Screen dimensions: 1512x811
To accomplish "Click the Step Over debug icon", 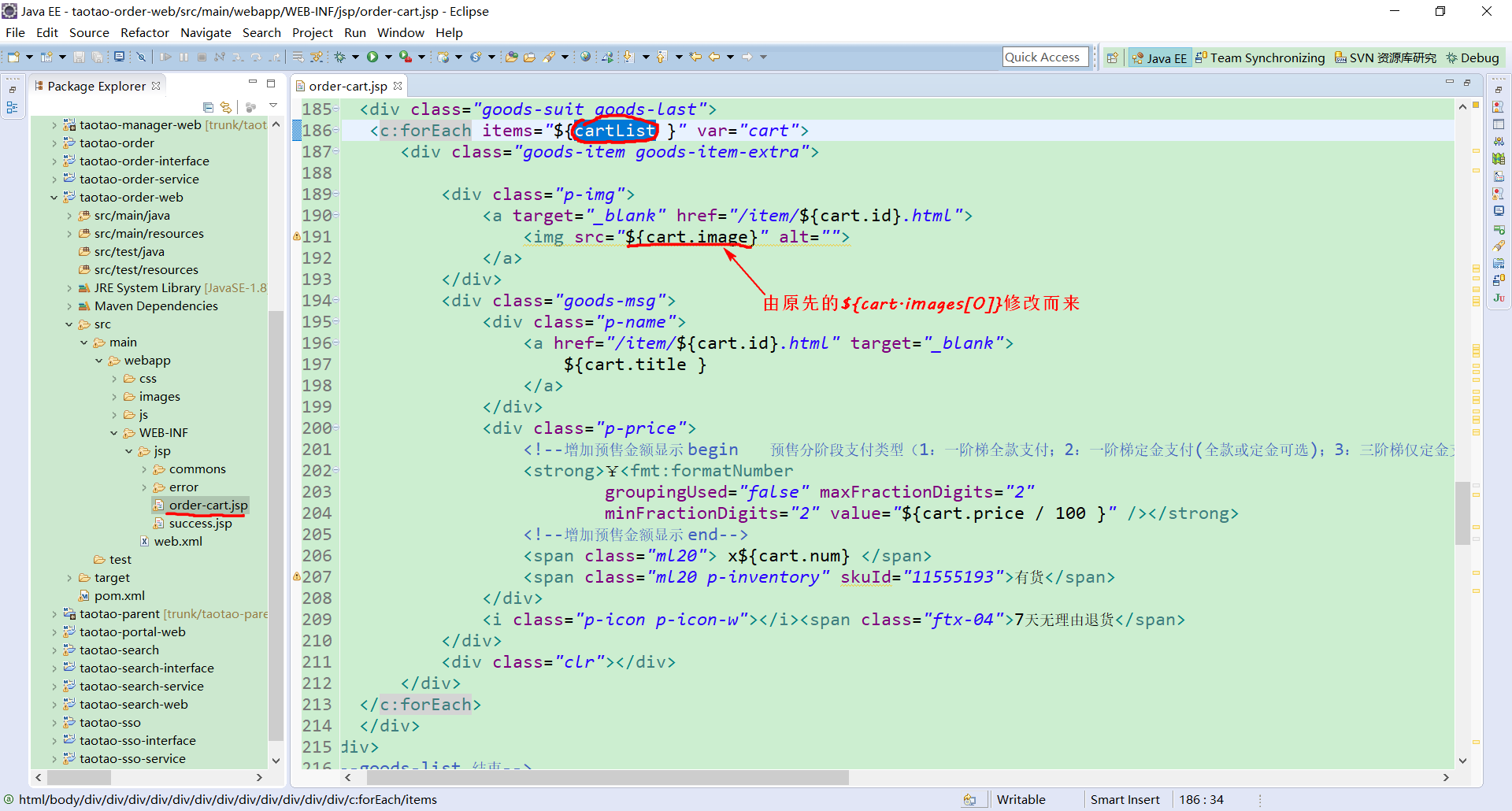I will pos(256,57).
